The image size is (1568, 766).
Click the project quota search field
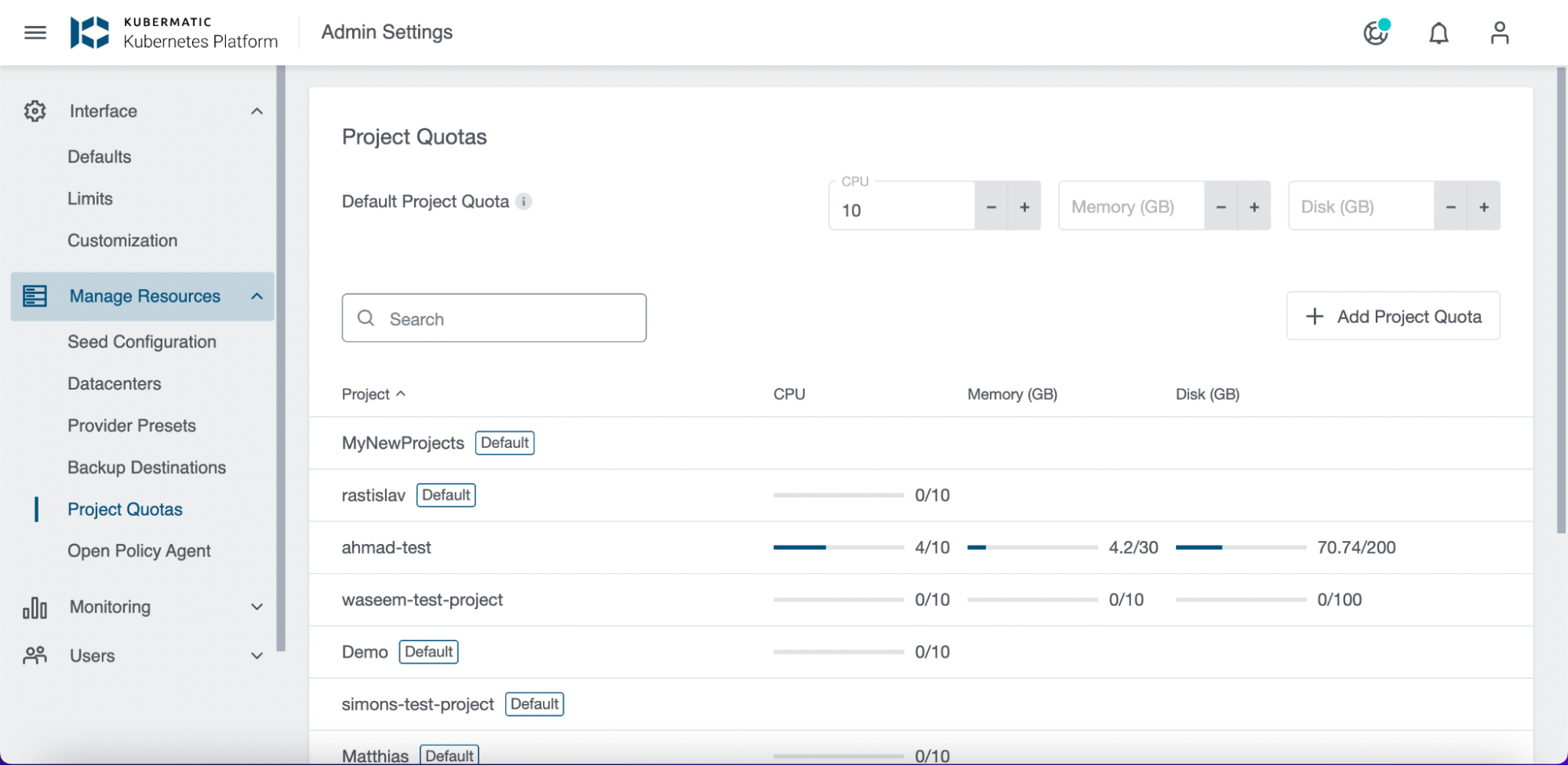click(x=493, y=318)
